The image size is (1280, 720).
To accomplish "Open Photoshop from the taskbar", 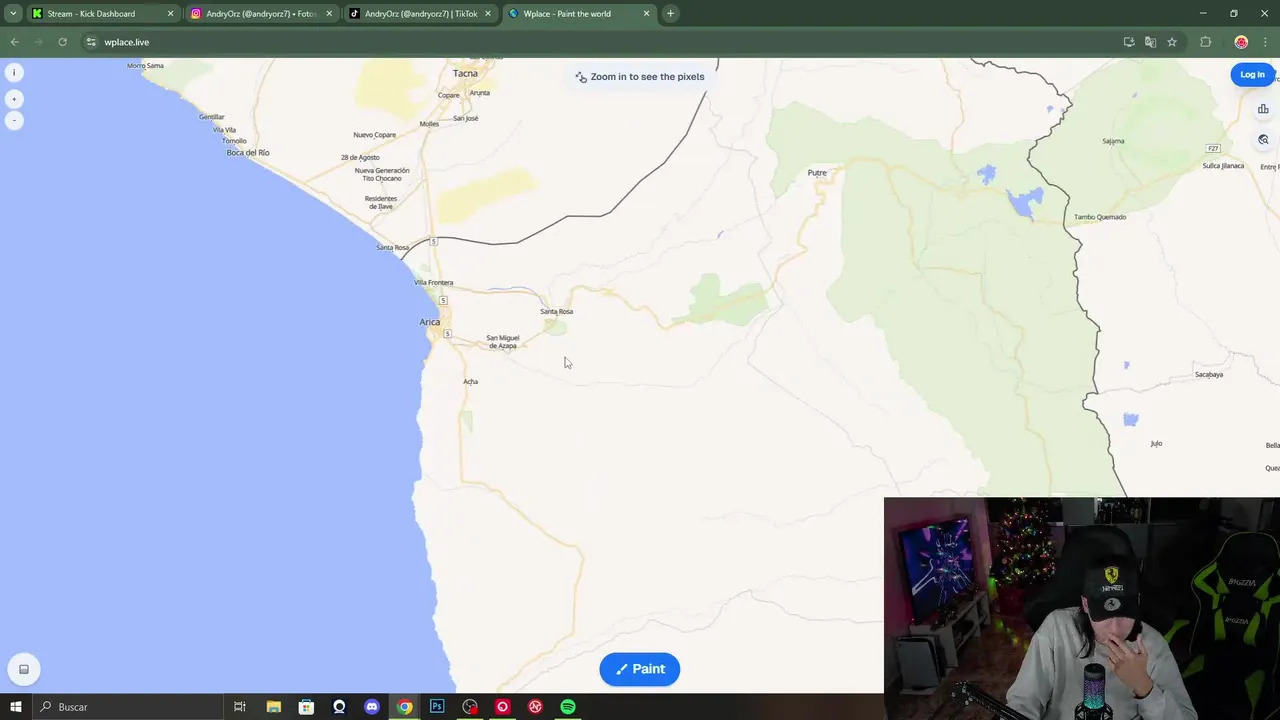I will 437,707.
